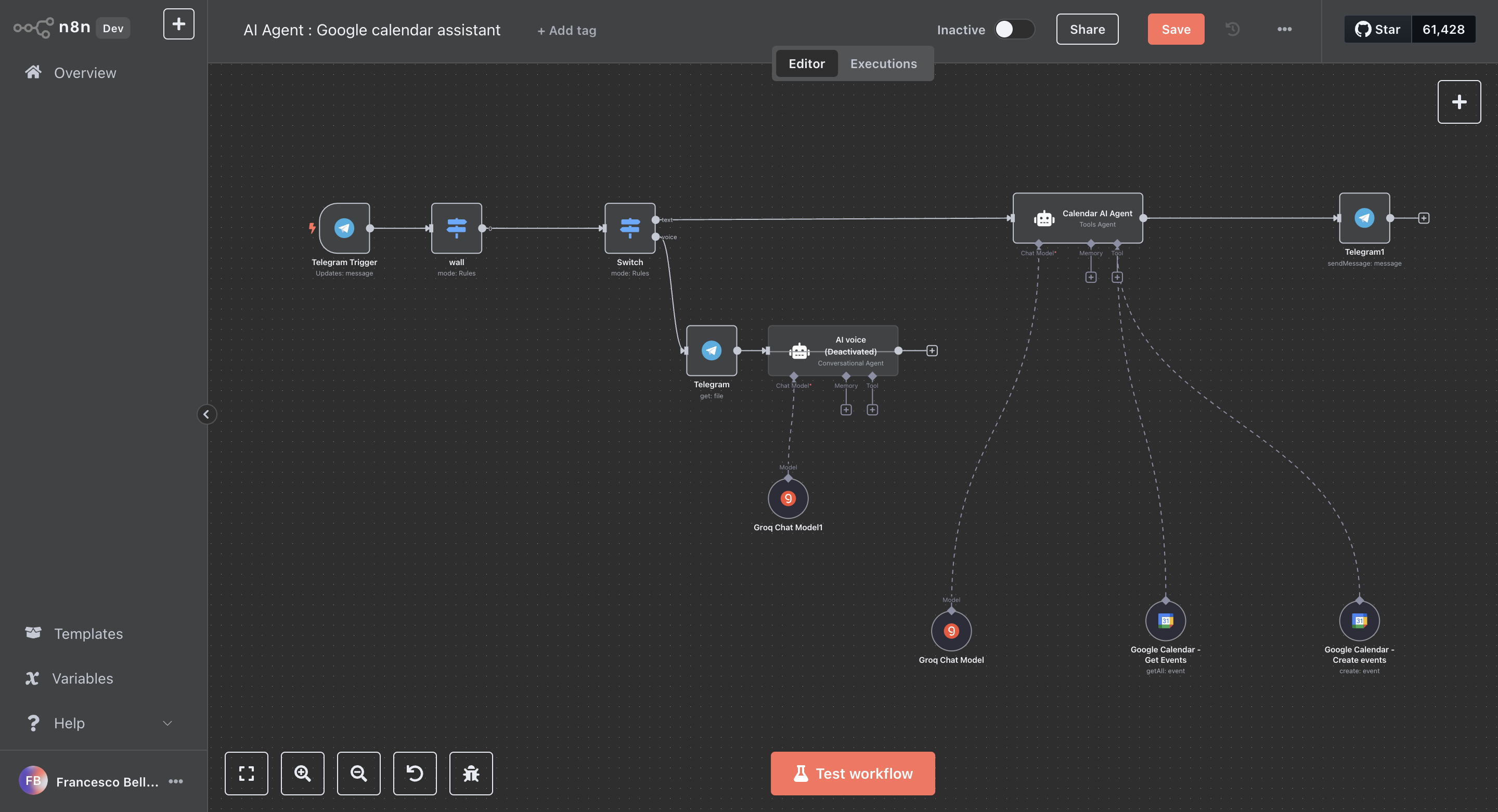Viewport: 1498px width, 812px height.
Task: Open the Groq Chat Model1 node
Action: point(788,498)
